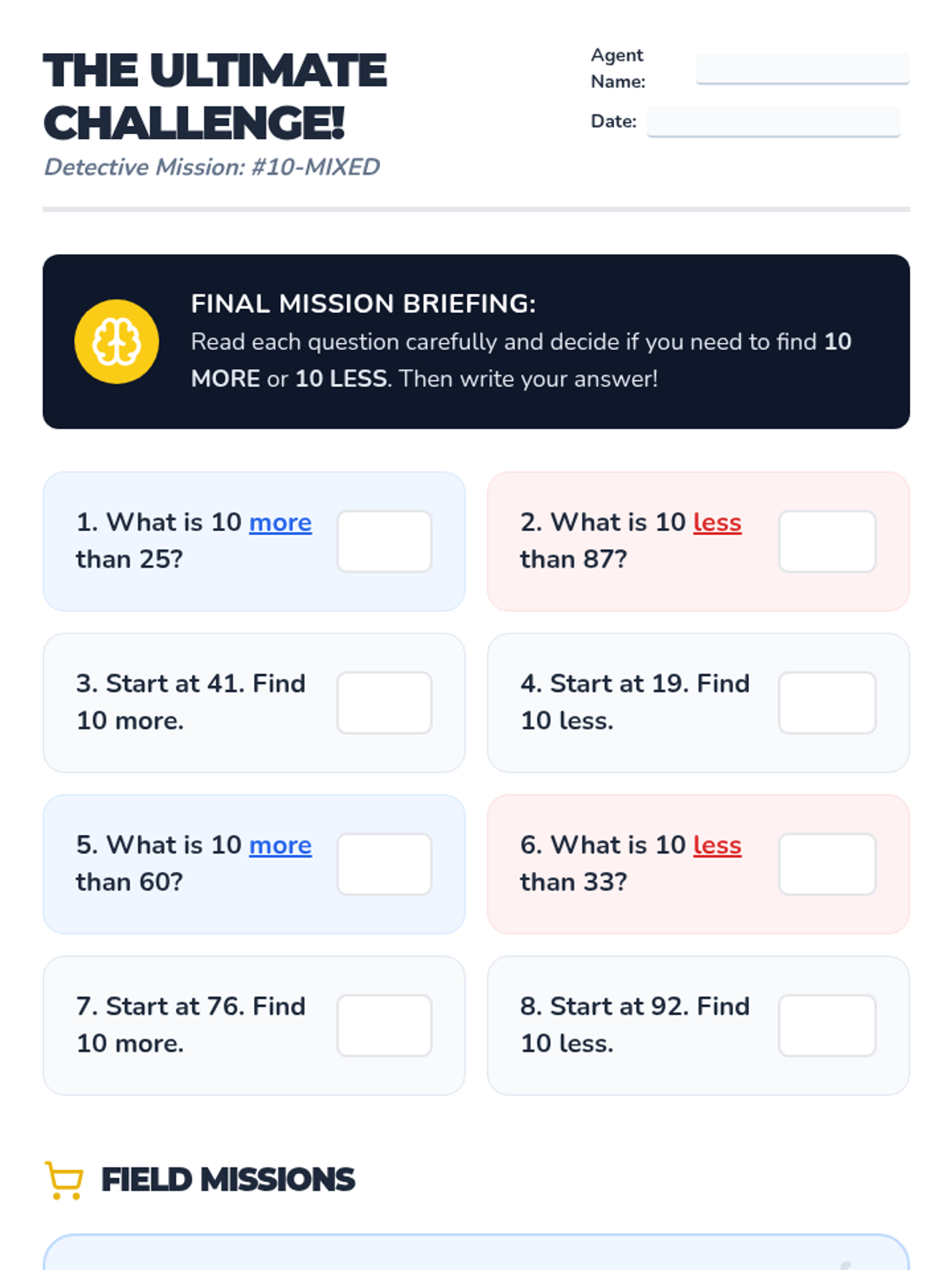Click answer box for question 2

click(827, 541)
